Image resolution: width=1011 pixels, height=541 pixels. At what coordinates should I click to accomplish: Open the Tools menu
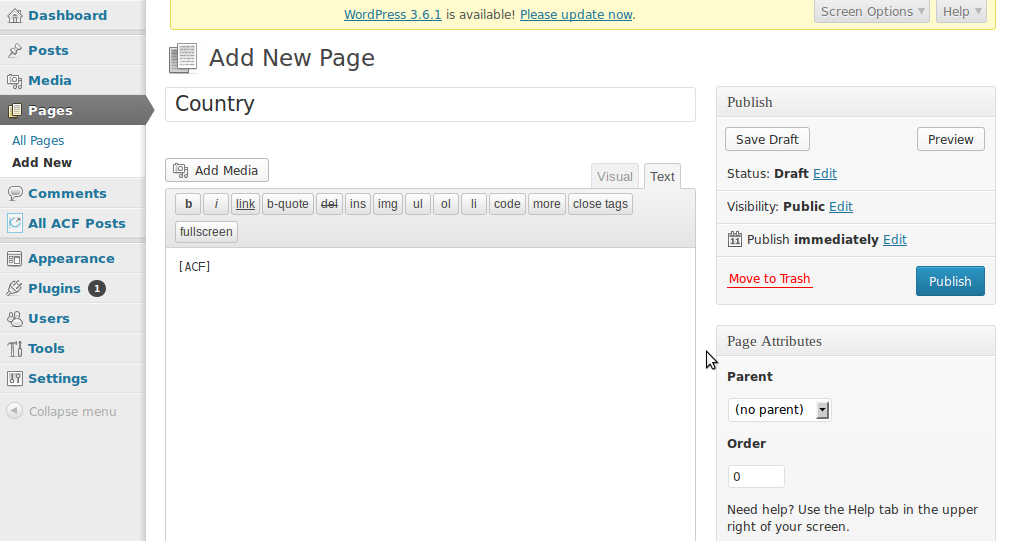coord(46,348)
